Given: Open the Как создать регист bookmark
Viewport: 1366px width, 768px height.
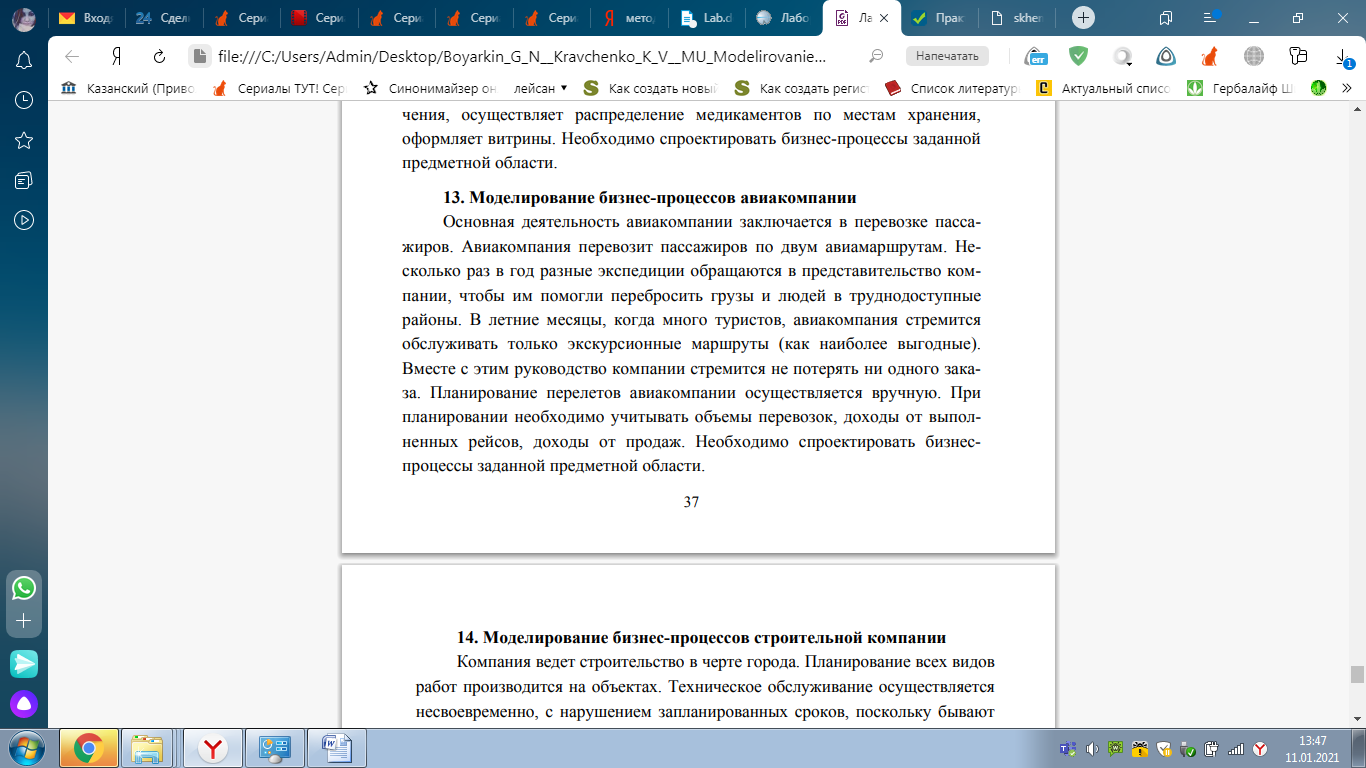Looking at the screenshot, I should coord(801,88).
